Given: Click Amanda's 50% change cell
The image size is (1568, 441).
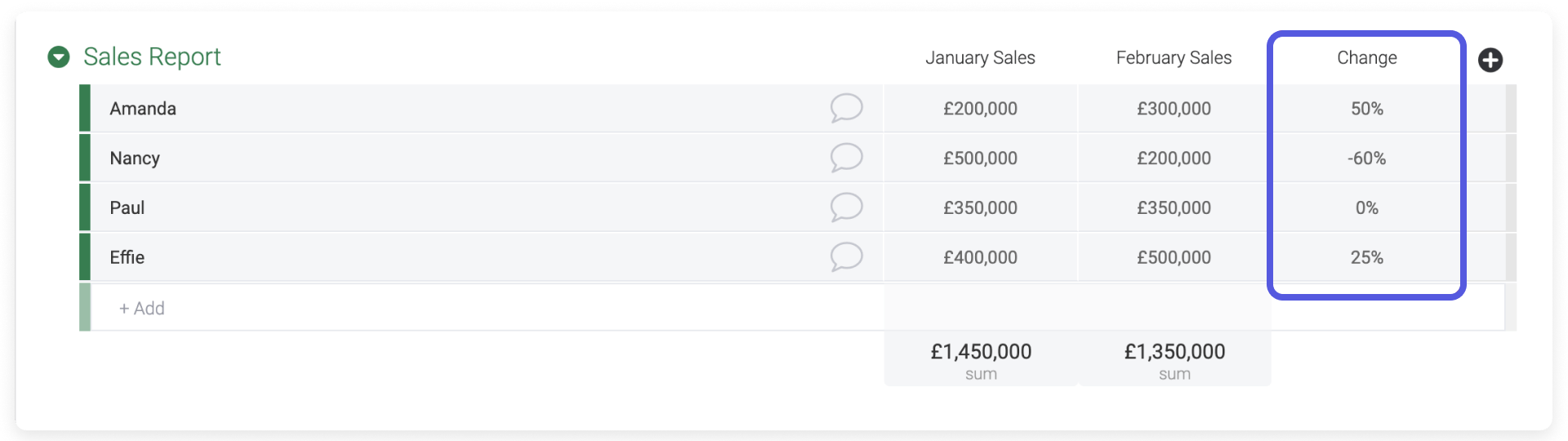Looking at the screenshot, I should click(x=1366, y=108).
